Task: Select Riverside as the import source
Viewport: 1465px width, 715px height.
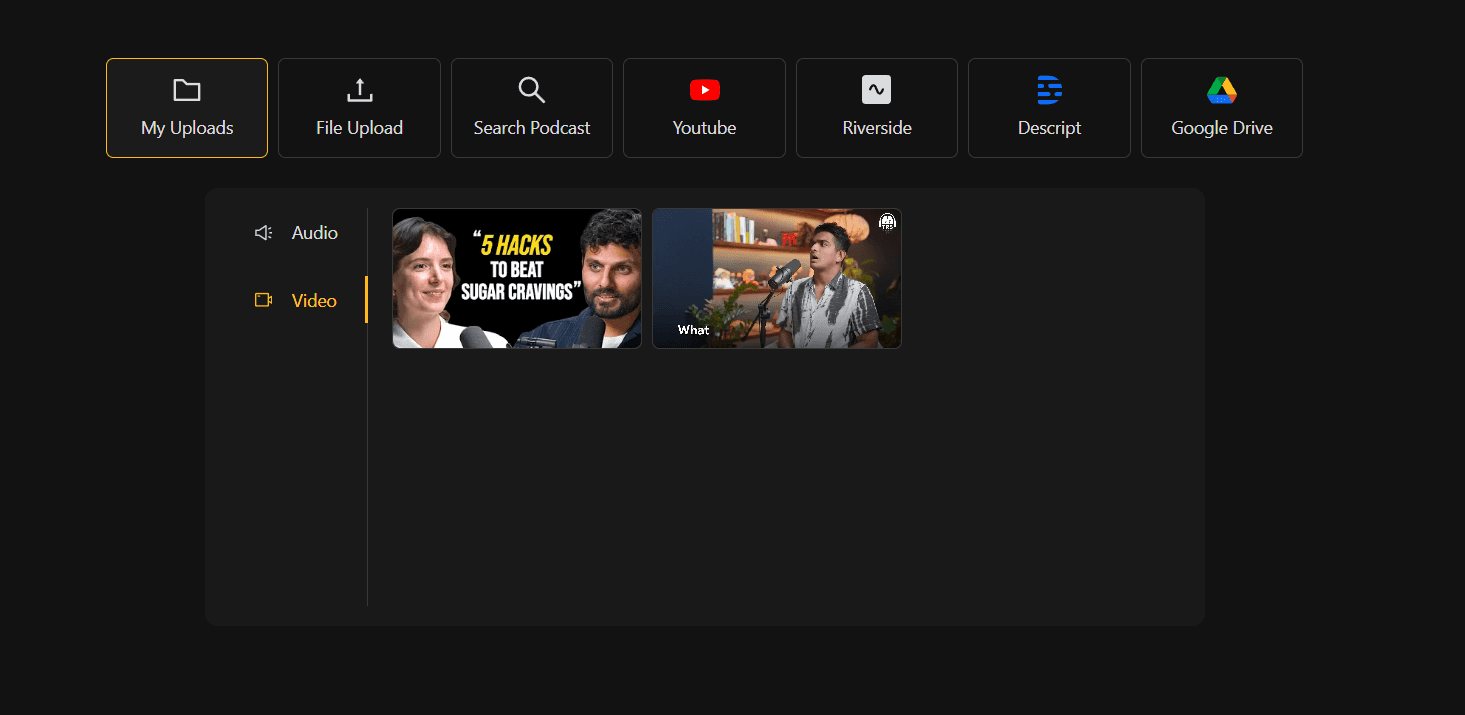Action: [x=876, y=108]
